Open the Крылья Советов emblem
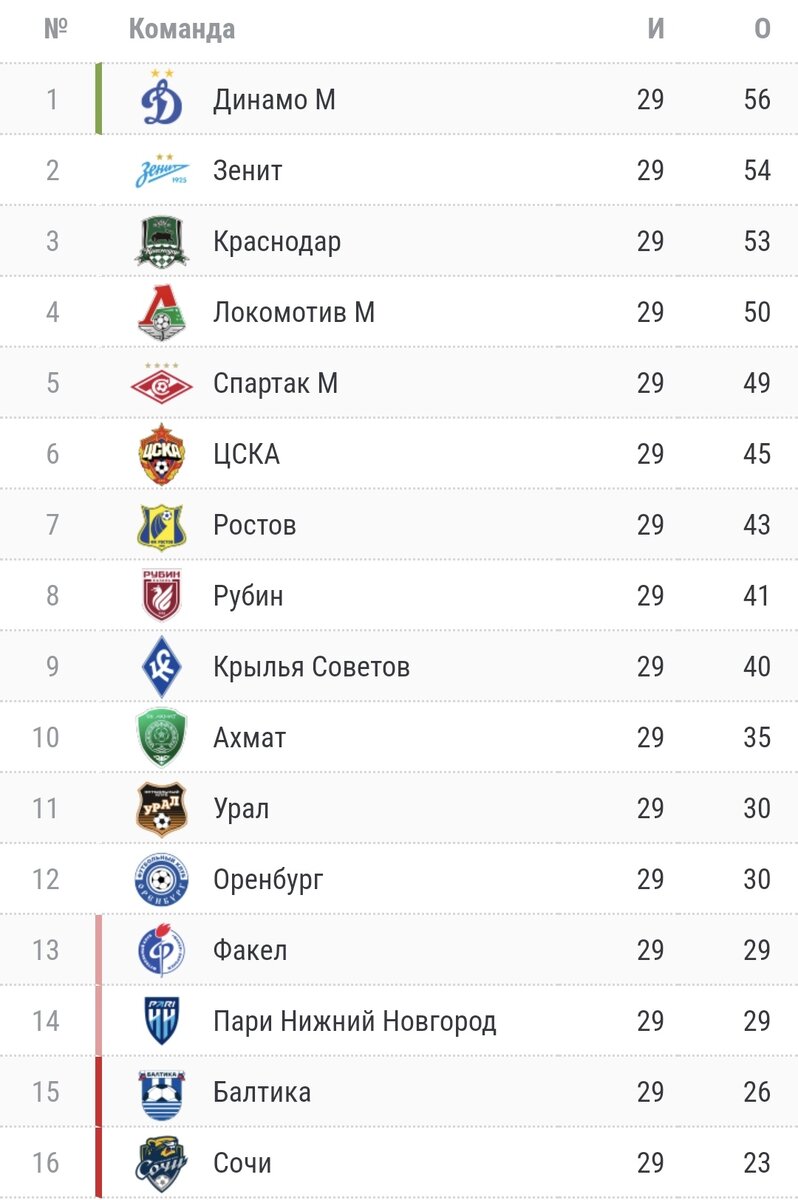 tap(161, 667)
